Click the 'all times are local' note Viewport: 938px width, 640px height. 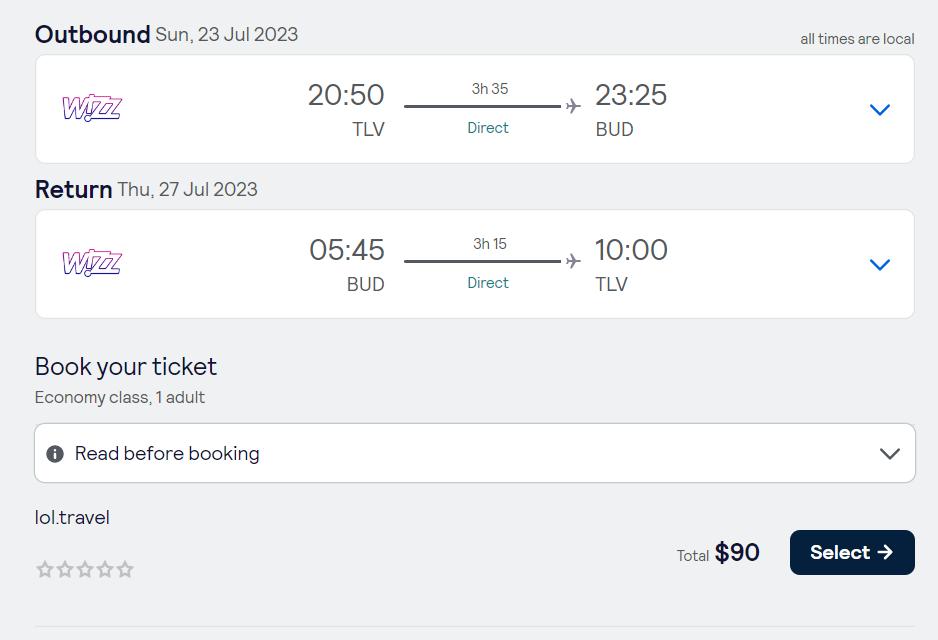[x=857, y=39]
